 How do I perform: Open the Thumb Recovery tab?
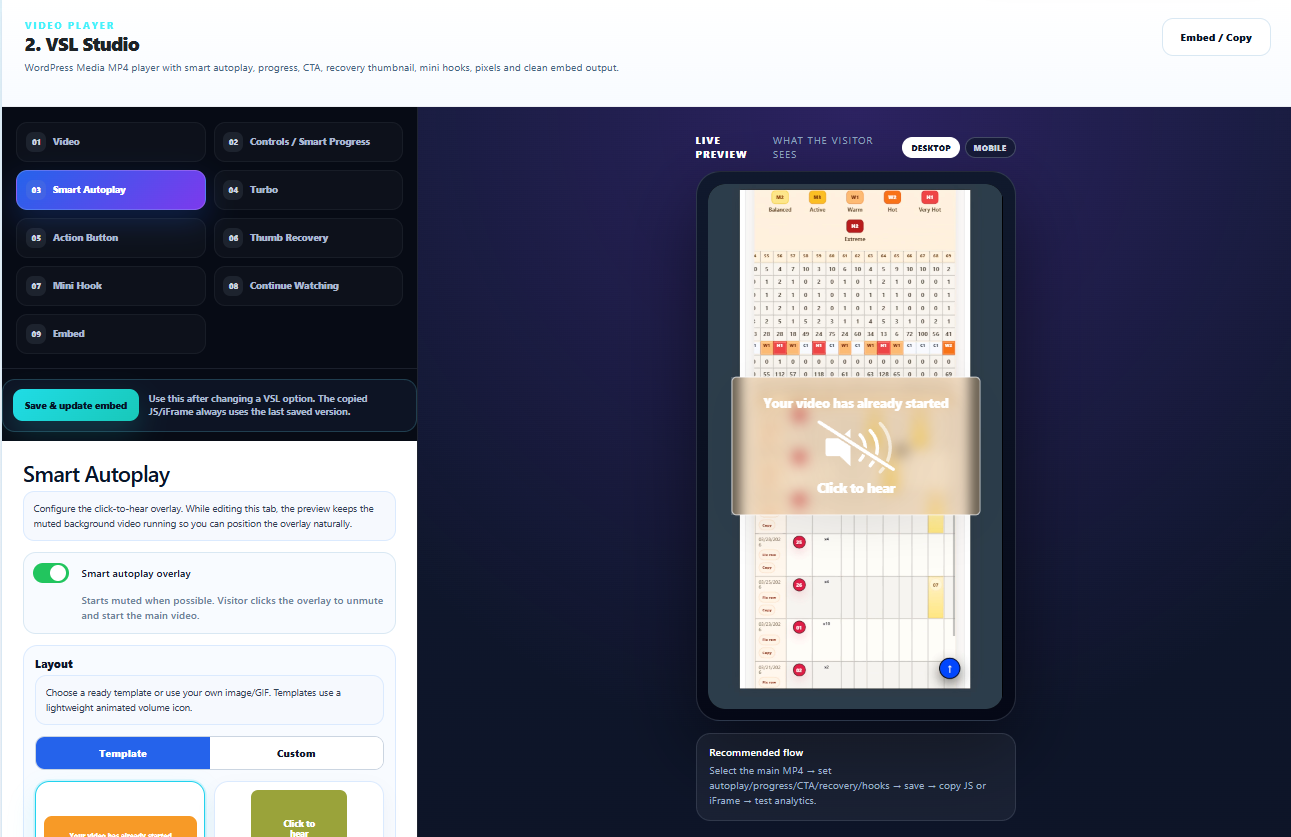pyautogui.click(x=308, y=238)
